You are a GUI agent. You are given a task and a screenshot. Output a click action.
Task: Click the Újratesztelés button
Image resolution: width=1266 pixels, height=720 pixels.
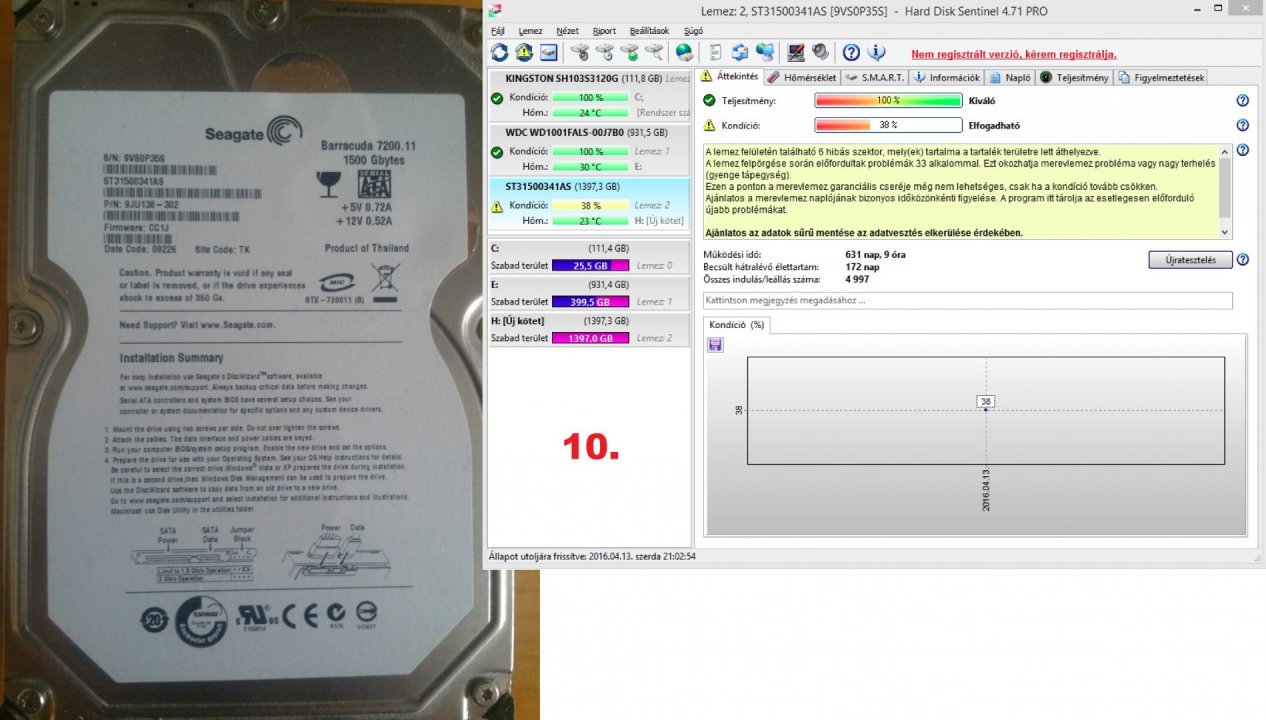point(1190,259)
